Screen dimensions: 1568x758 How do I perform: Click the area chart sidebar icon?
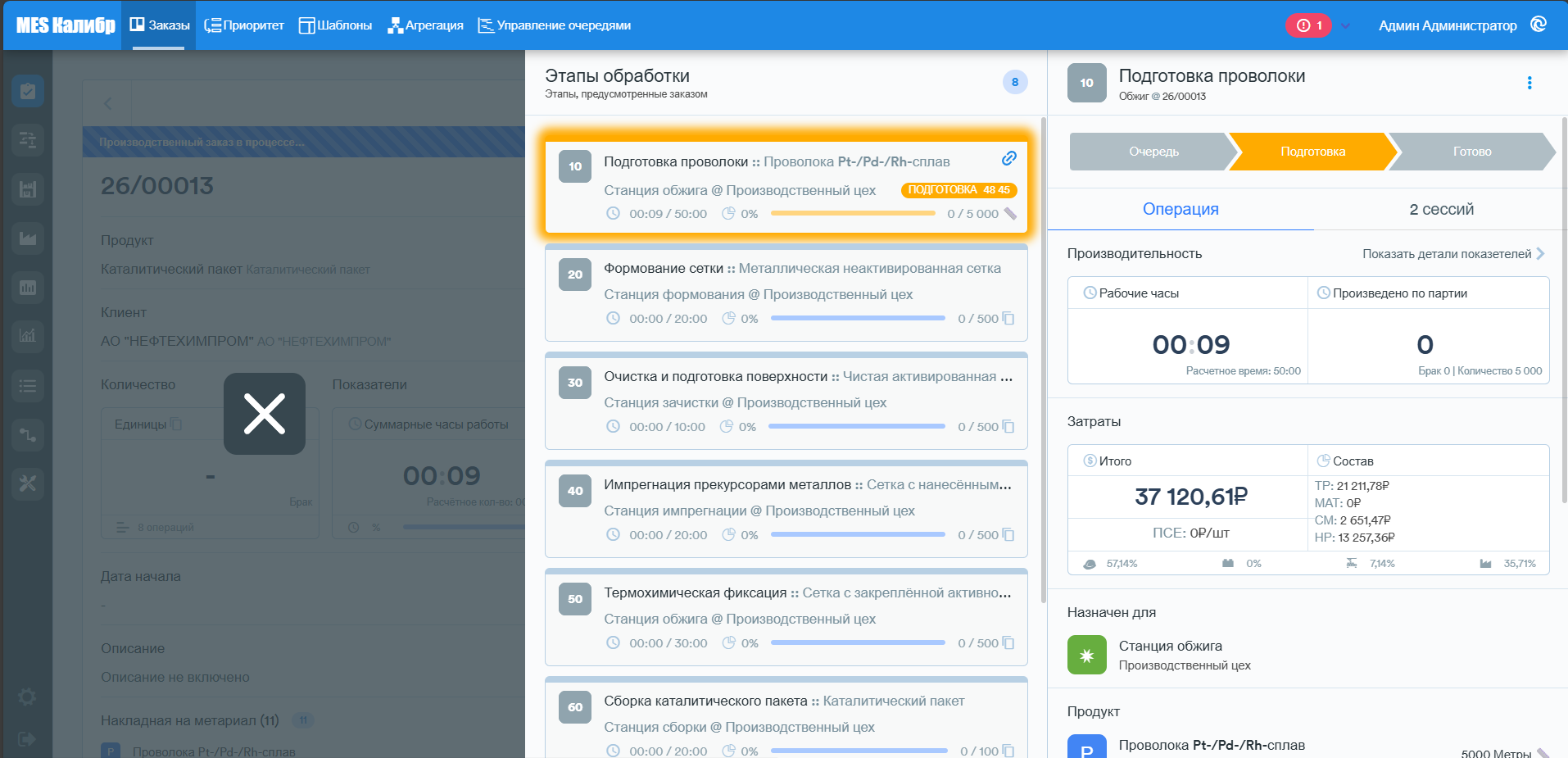click(28, 238)
